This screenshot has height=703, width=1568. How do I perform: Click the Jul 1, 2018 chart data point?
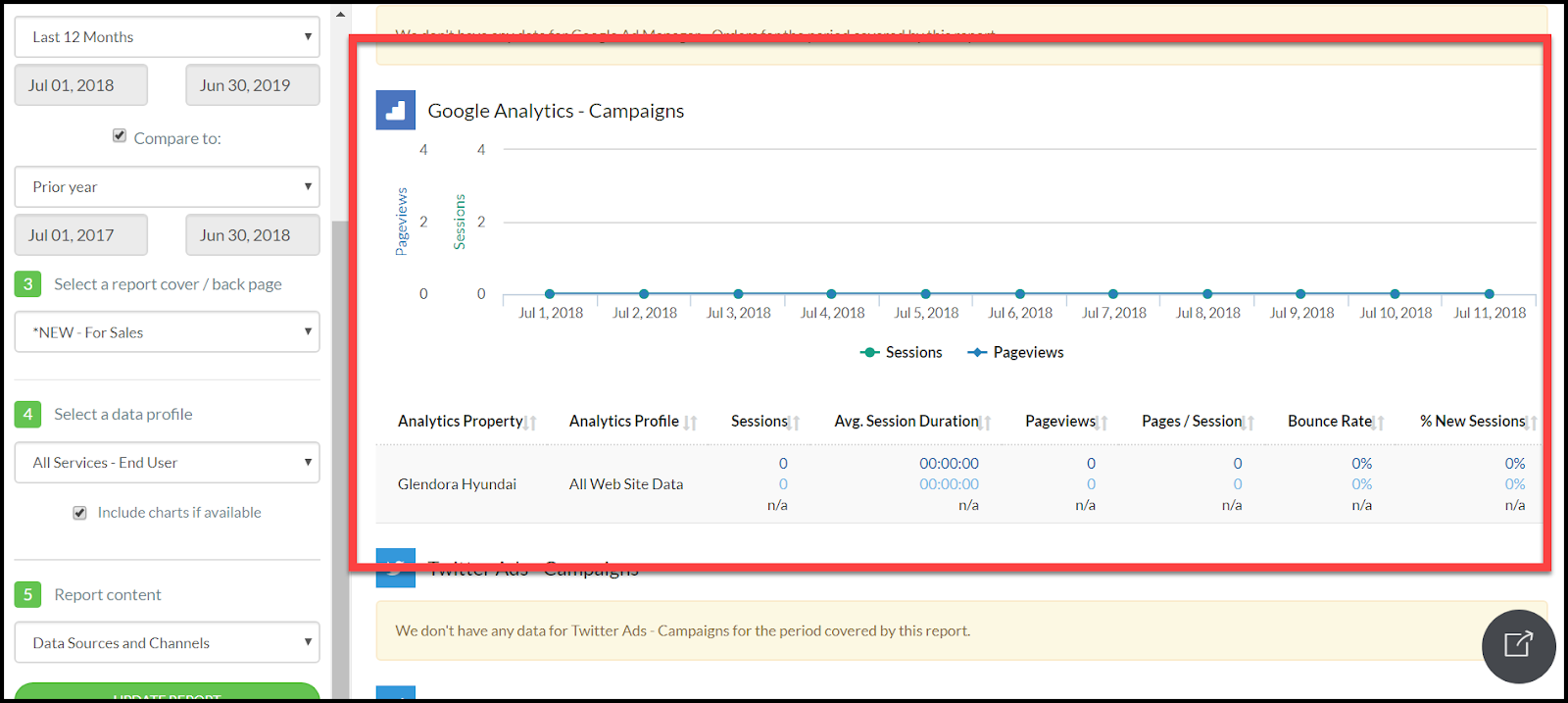[x=550, y=294]
